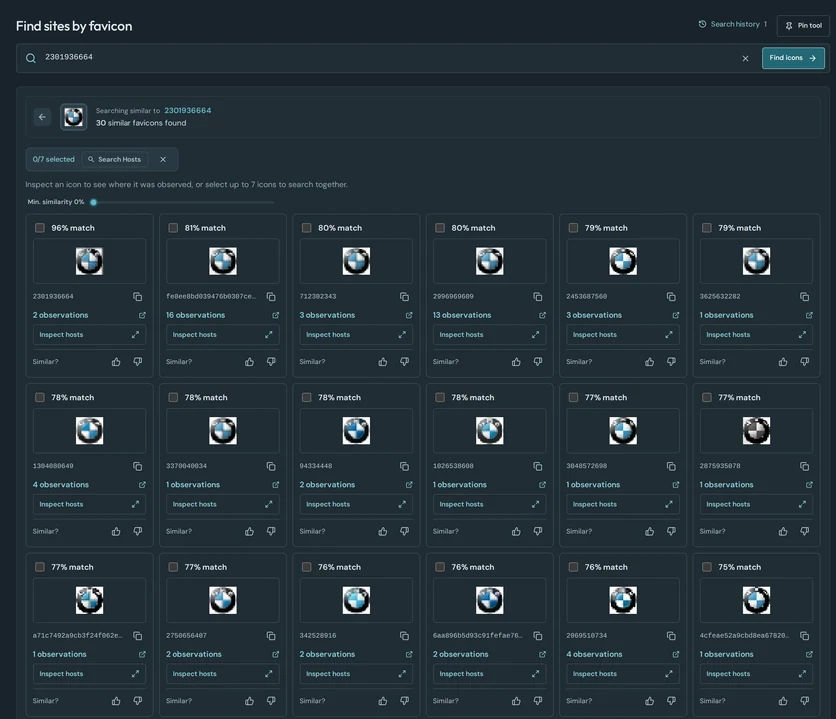The height and width of the screenshot is (719, 836).
Task: Click the Pin tool button
Action: tap(803, 26)
